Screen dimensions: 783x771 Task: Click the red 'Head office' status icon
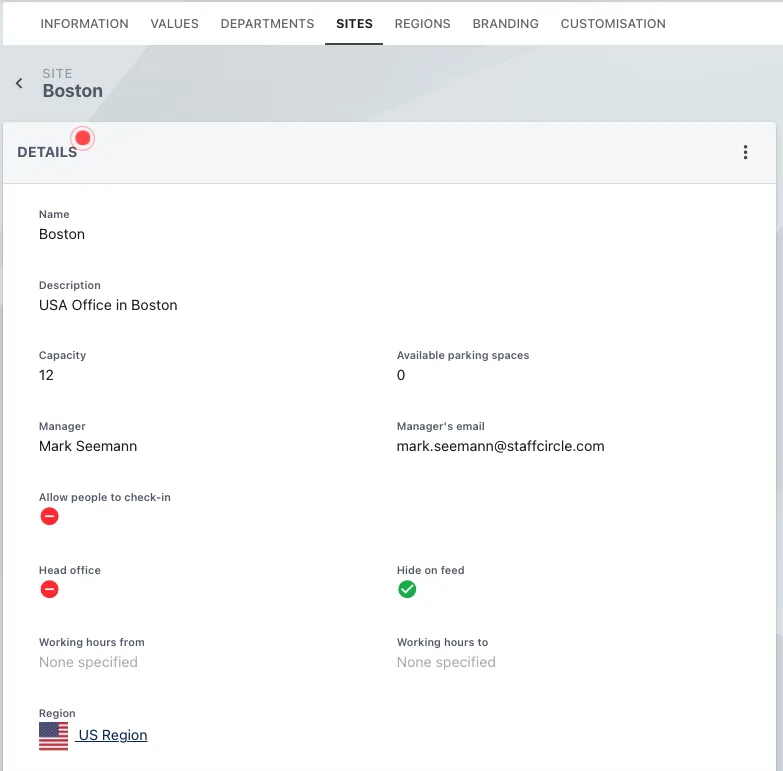[x=49, y=589]
